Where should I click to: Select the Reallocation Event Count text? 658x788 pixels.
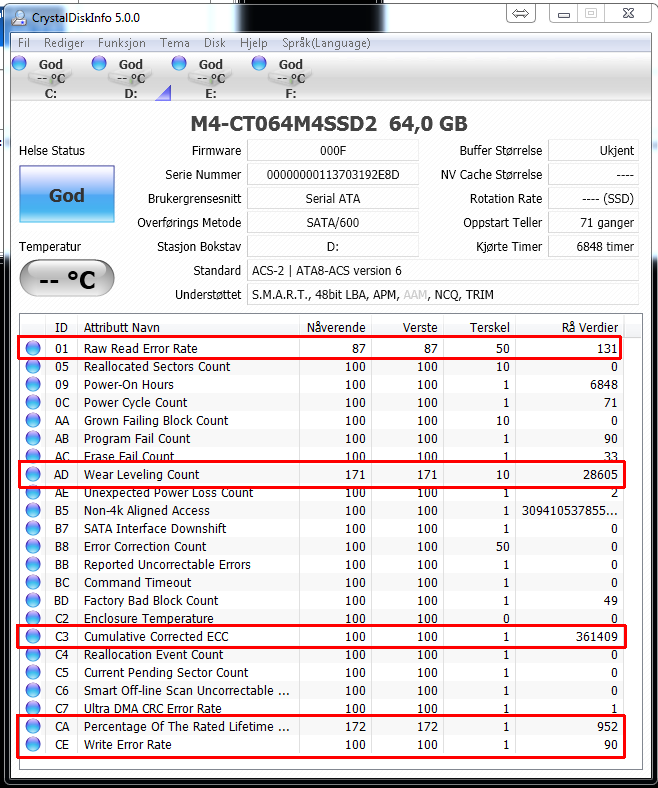[x=153, y=654]
